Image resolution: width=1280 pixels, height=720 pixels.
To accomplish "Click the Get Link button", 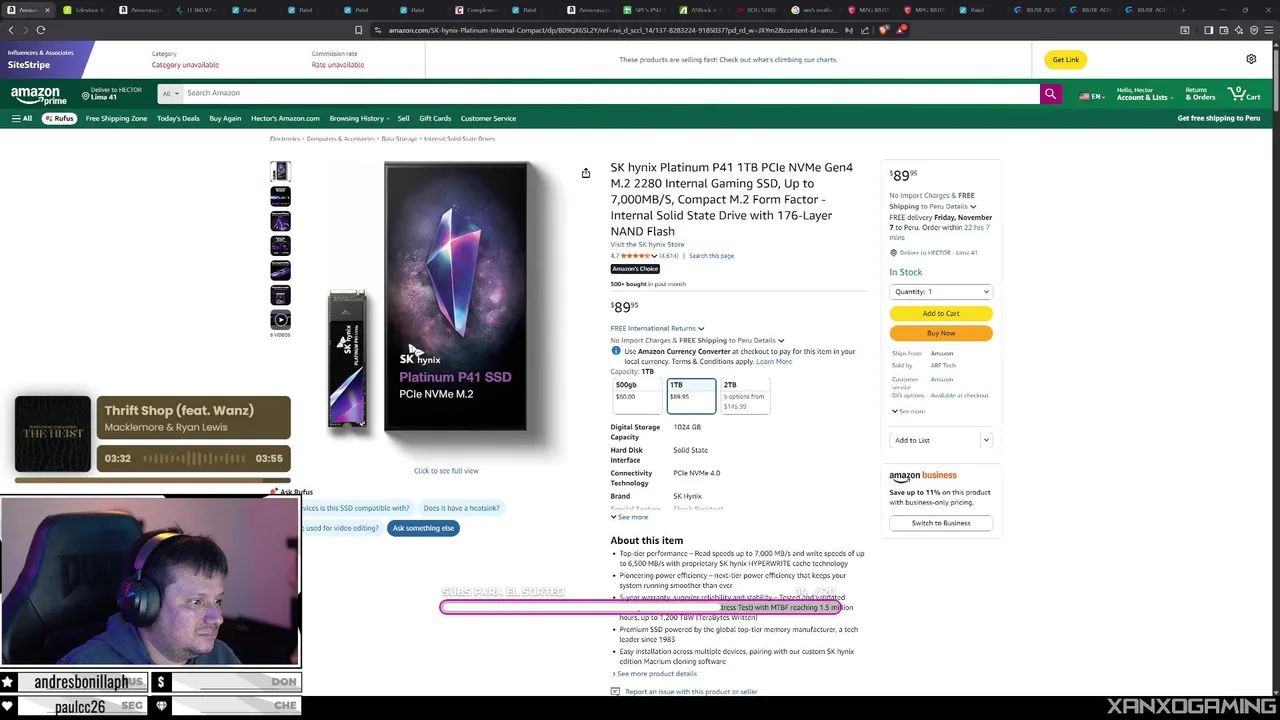I will (x=1066, y=59).
